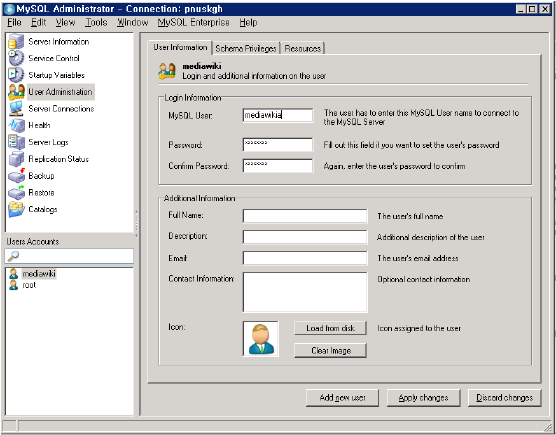Switch to the User Information tab
Viewport: 556px width, 435px height.
pyautogui.click(x=180, y=48)
